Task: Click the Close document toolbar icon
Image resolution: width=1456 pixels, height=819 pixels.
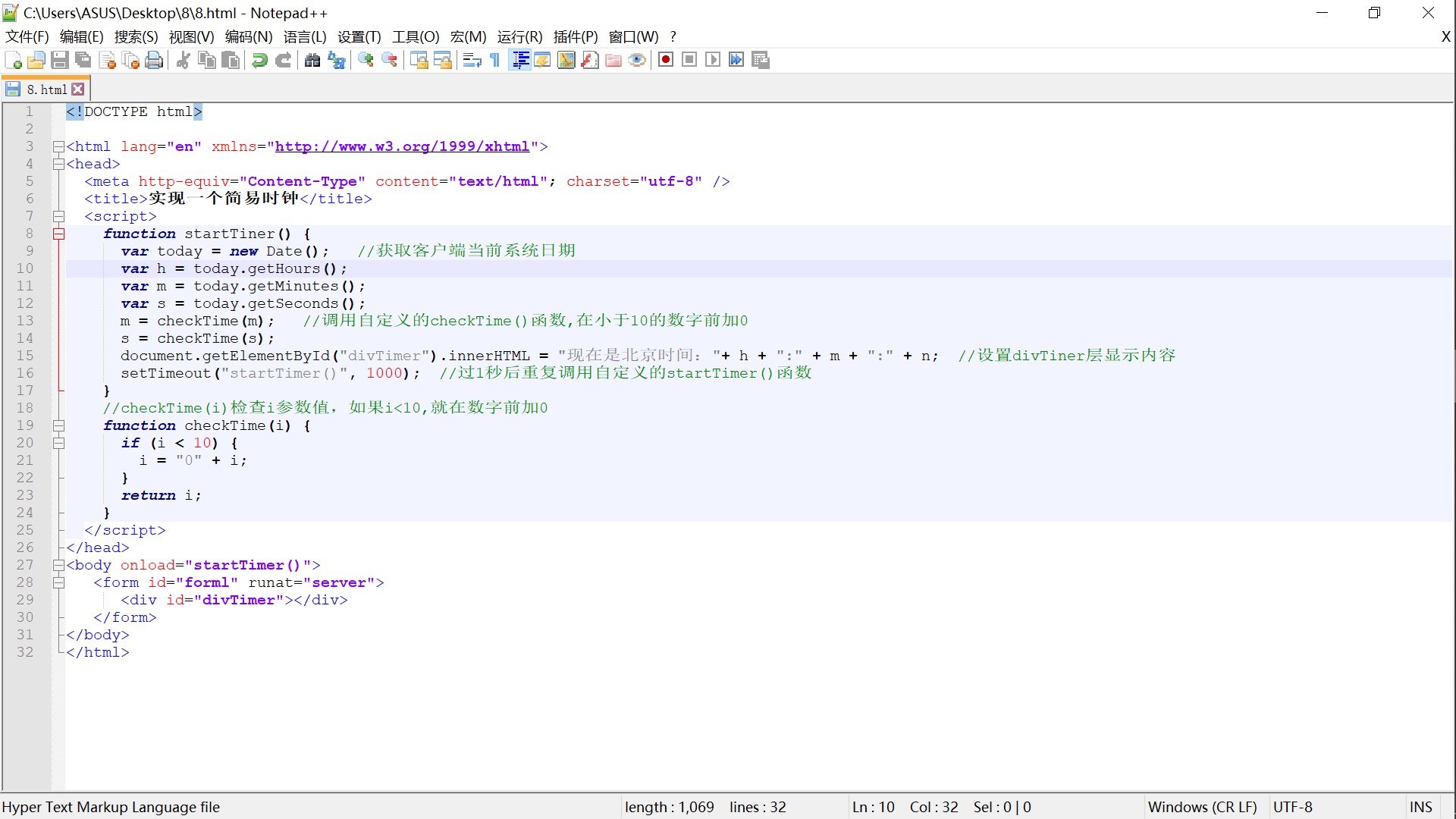Action: tap(107, 61)
